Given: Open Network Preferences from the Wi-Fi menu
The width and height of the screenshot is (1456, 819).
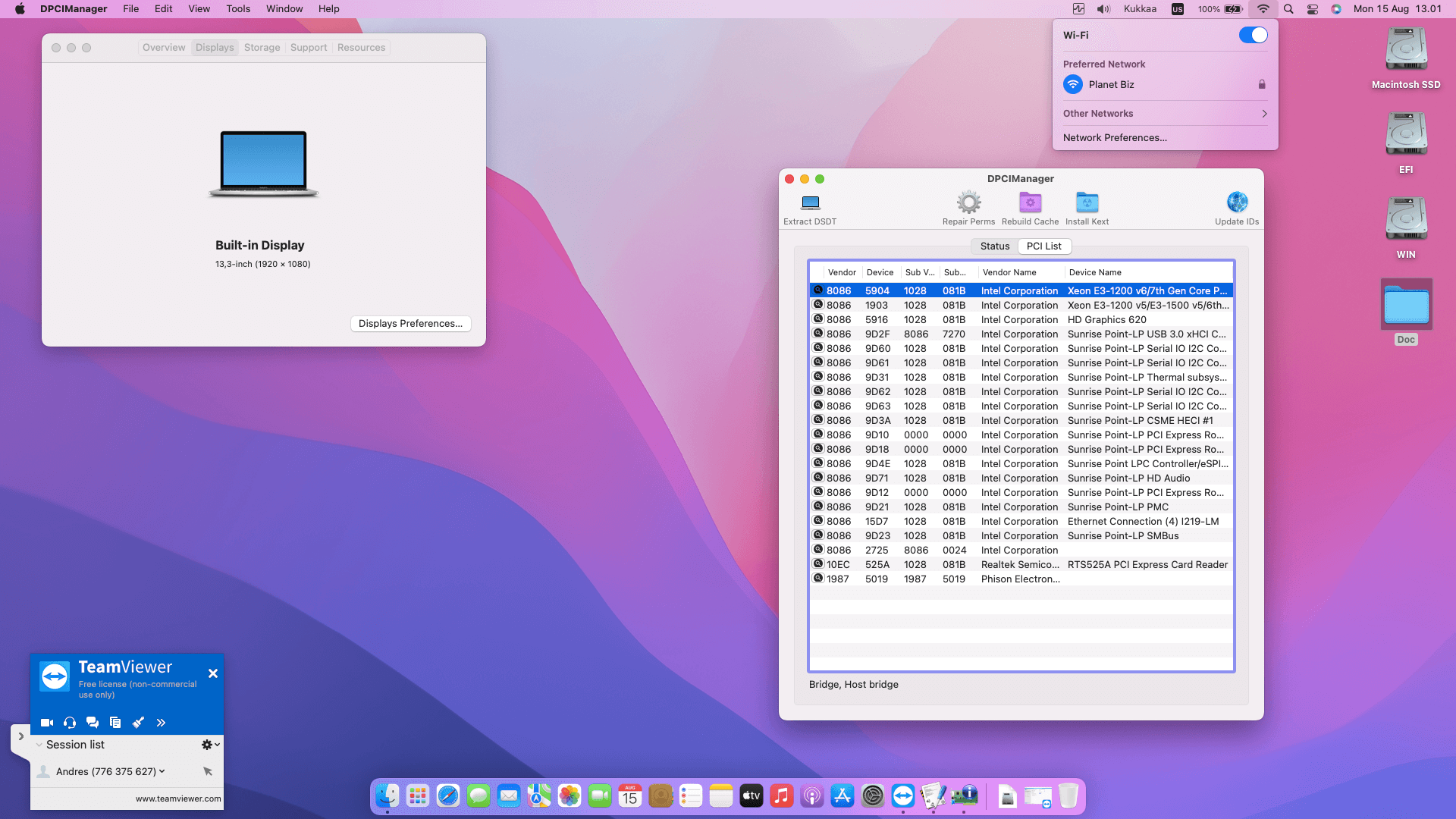Looking at the screenshot, I should coord(1115,138).
